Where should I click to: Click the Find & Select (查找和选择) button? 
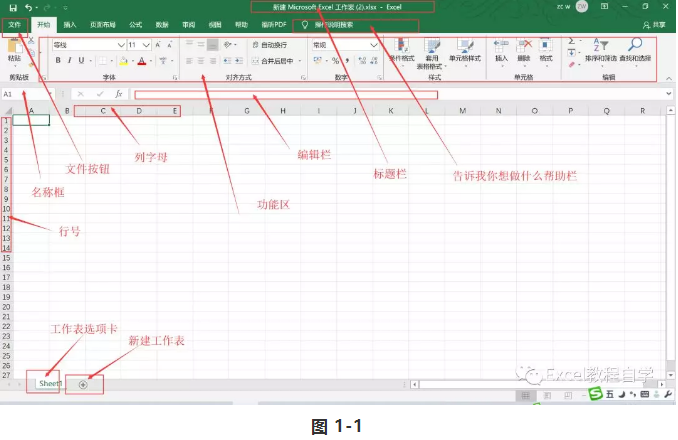pyautogui.click(x=635, y=51)
